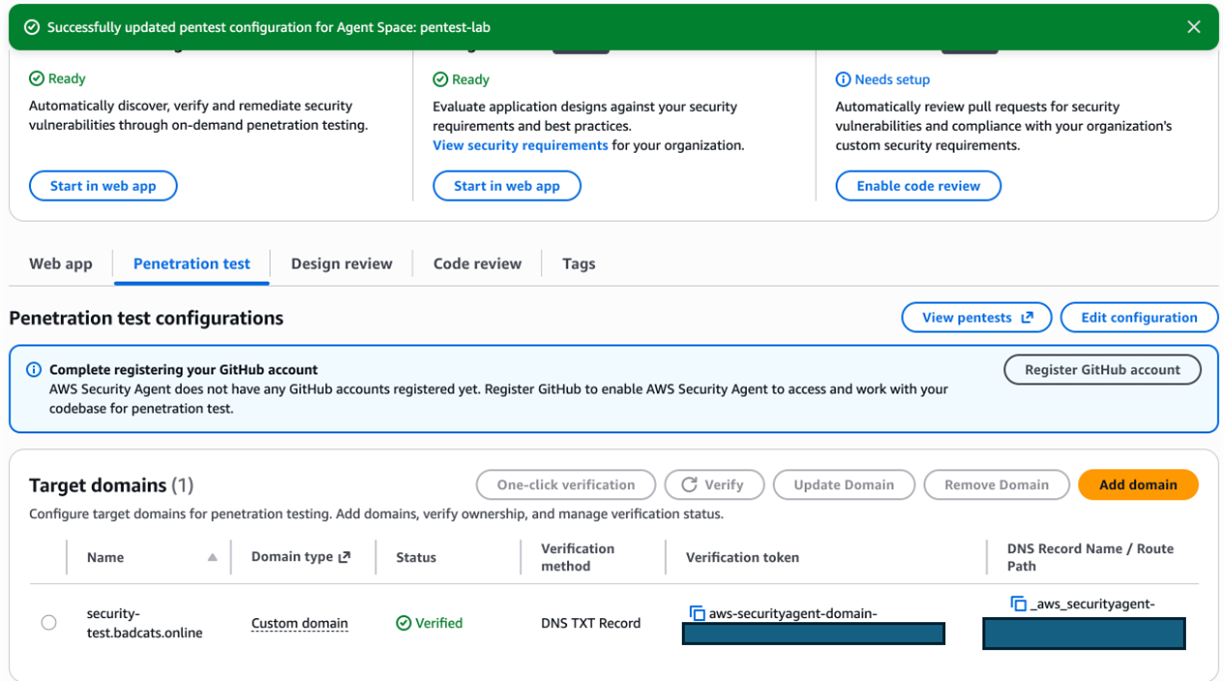Click the Needs setup status icon
The width and height of the screenshot is (1224, 681).
click(843, 80)
